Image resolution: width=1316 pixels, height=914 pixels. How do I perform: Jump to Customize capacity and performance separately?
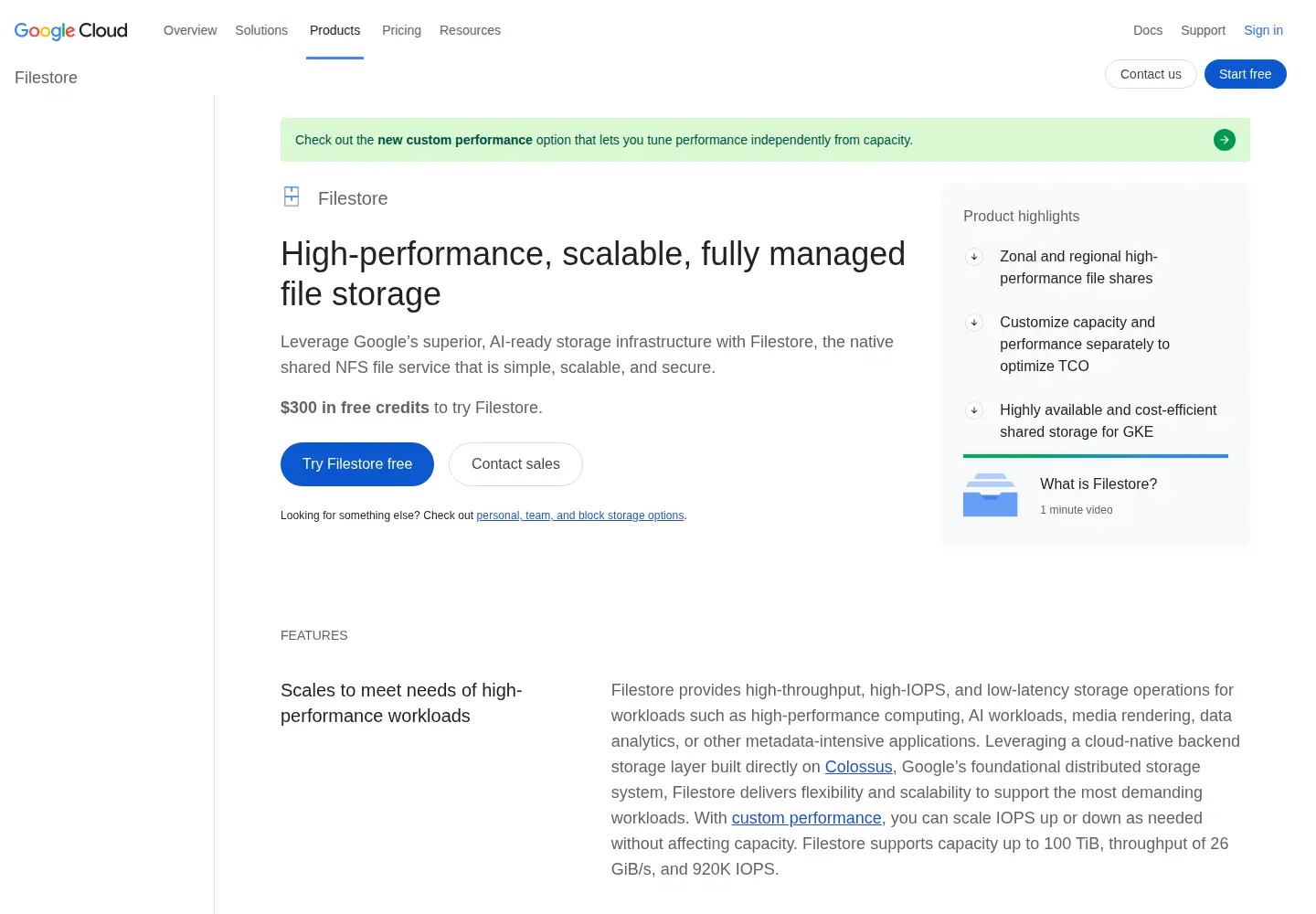click(x=1085, y=345)
